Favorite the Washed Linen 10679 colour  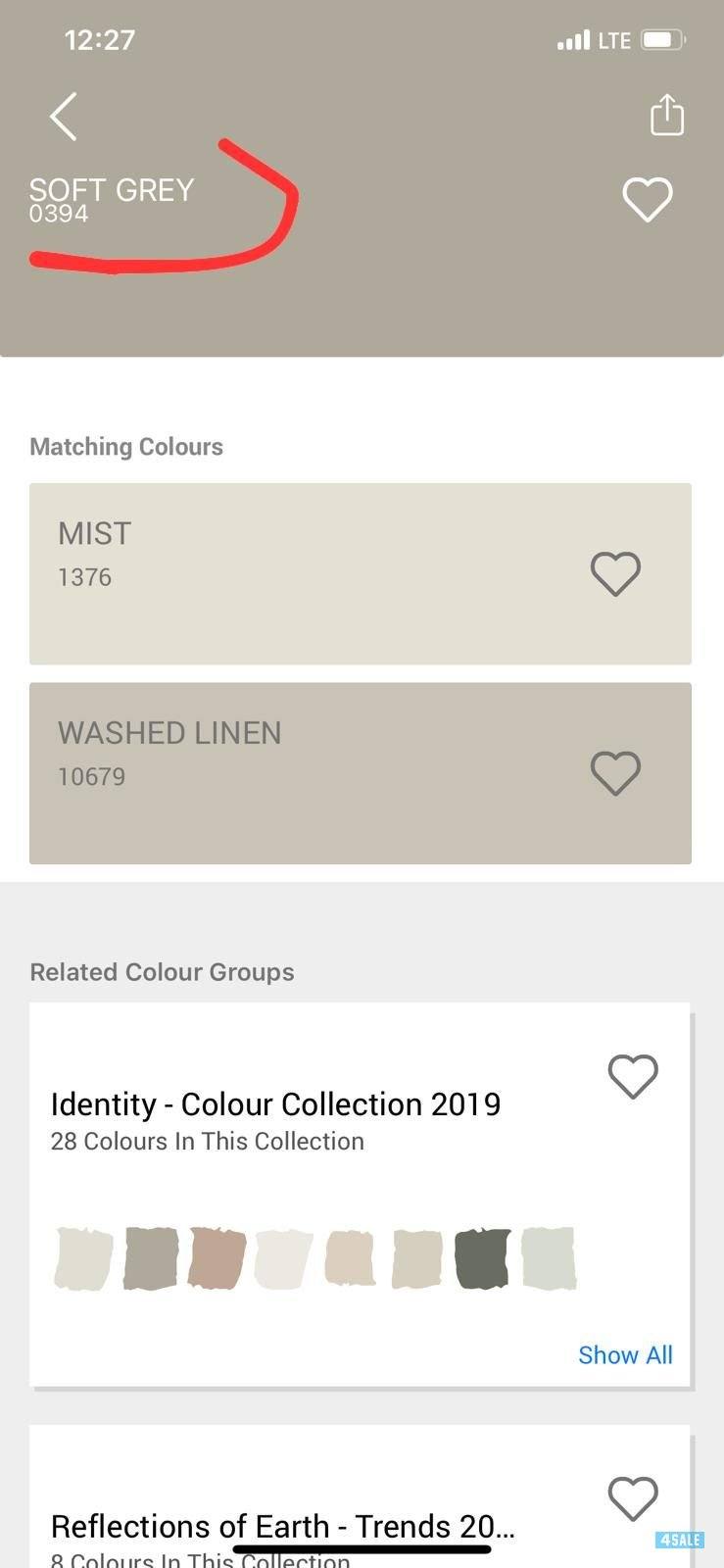coord(615,773)
